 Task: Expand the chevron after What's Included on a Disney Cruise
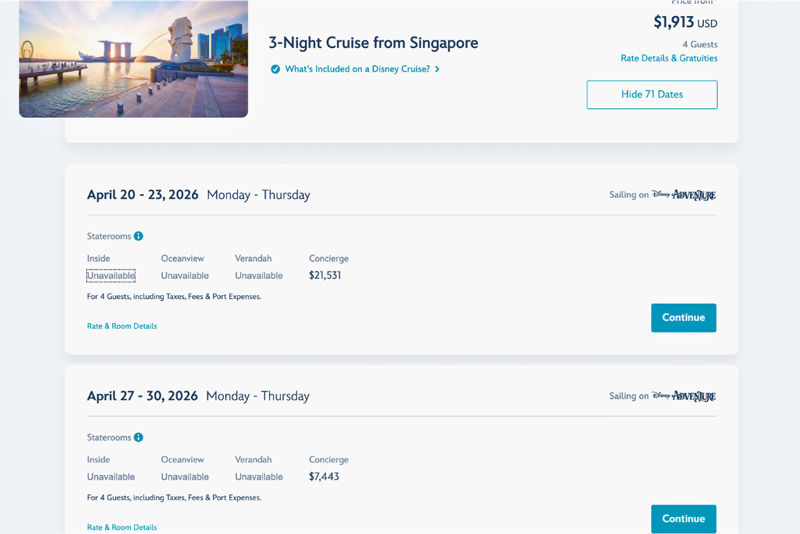pos(437,70)
